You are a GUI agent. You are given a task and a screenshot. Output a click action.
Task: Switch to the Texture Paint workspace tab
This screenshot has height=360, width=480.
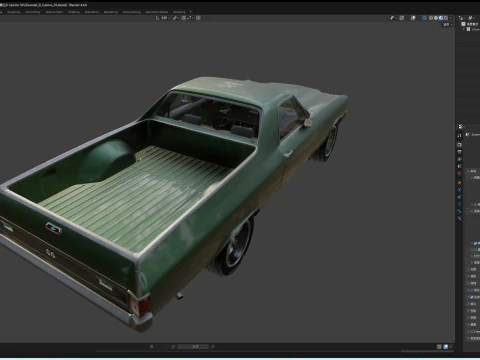pos(54,12)
